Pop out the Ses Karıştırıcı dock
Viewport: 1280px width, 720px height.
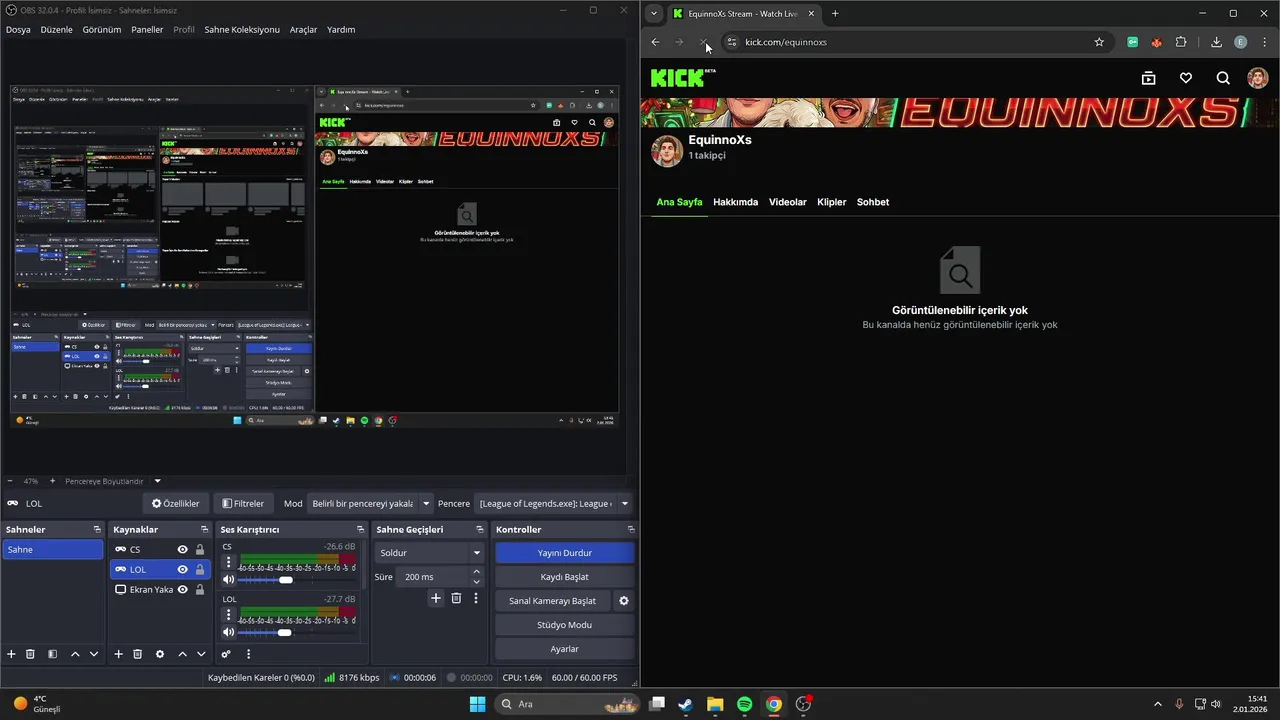pos(360,529)
